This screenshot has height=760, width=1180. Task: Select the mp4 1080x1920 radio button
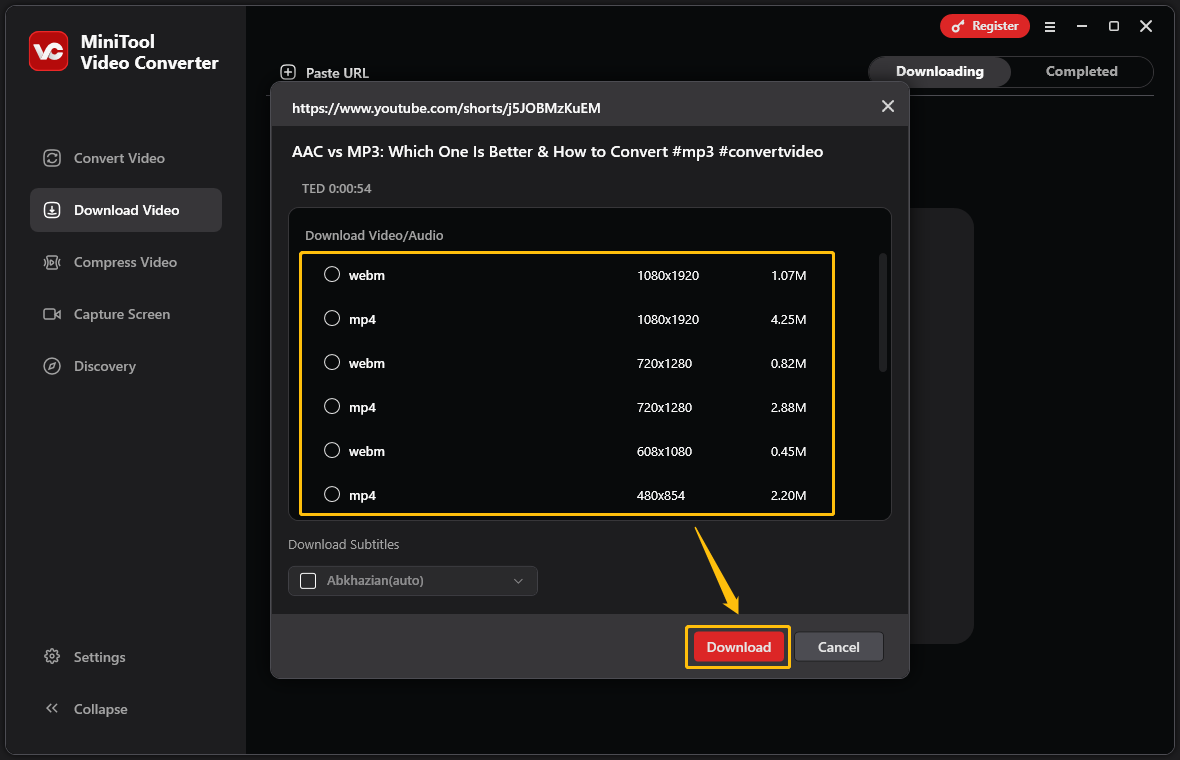(332, 318)
